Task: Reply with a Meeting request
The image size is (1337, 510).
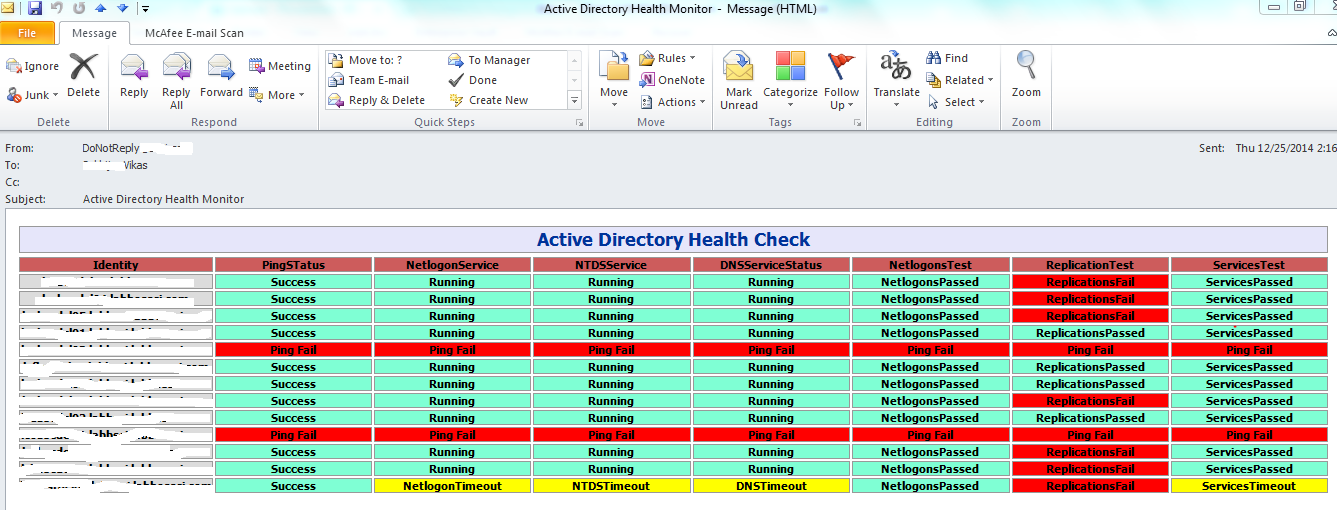Action: pos(280,66)
